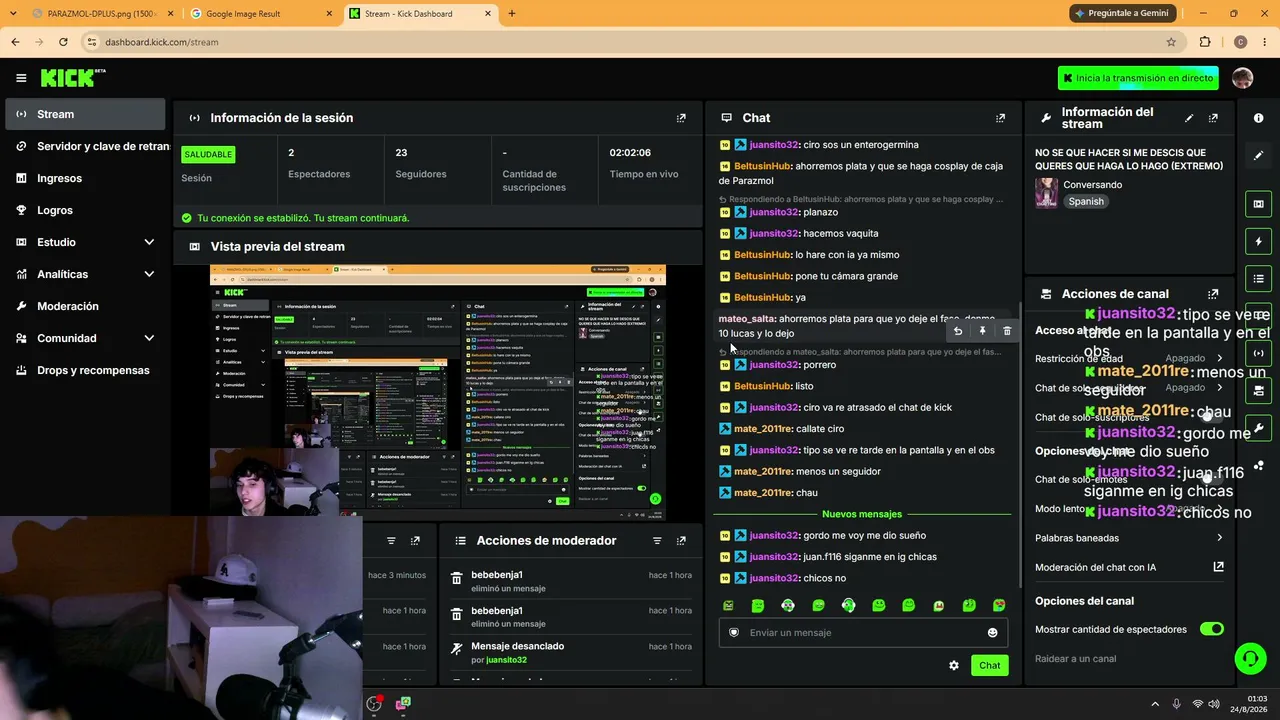This screenshot has height=720, width=1280.
Task: Click the info icon in right rail
Action: pyautogui.click(x=1258, y=118)
